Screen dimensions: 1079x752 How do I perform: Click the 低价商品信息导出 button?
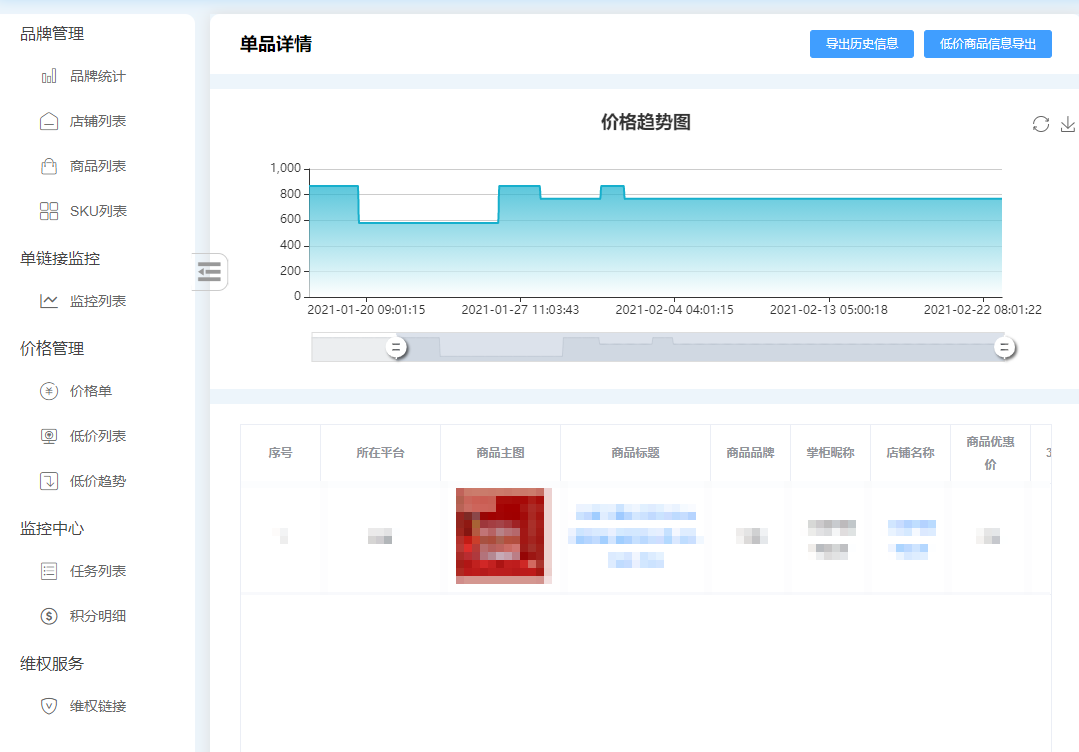987,44
